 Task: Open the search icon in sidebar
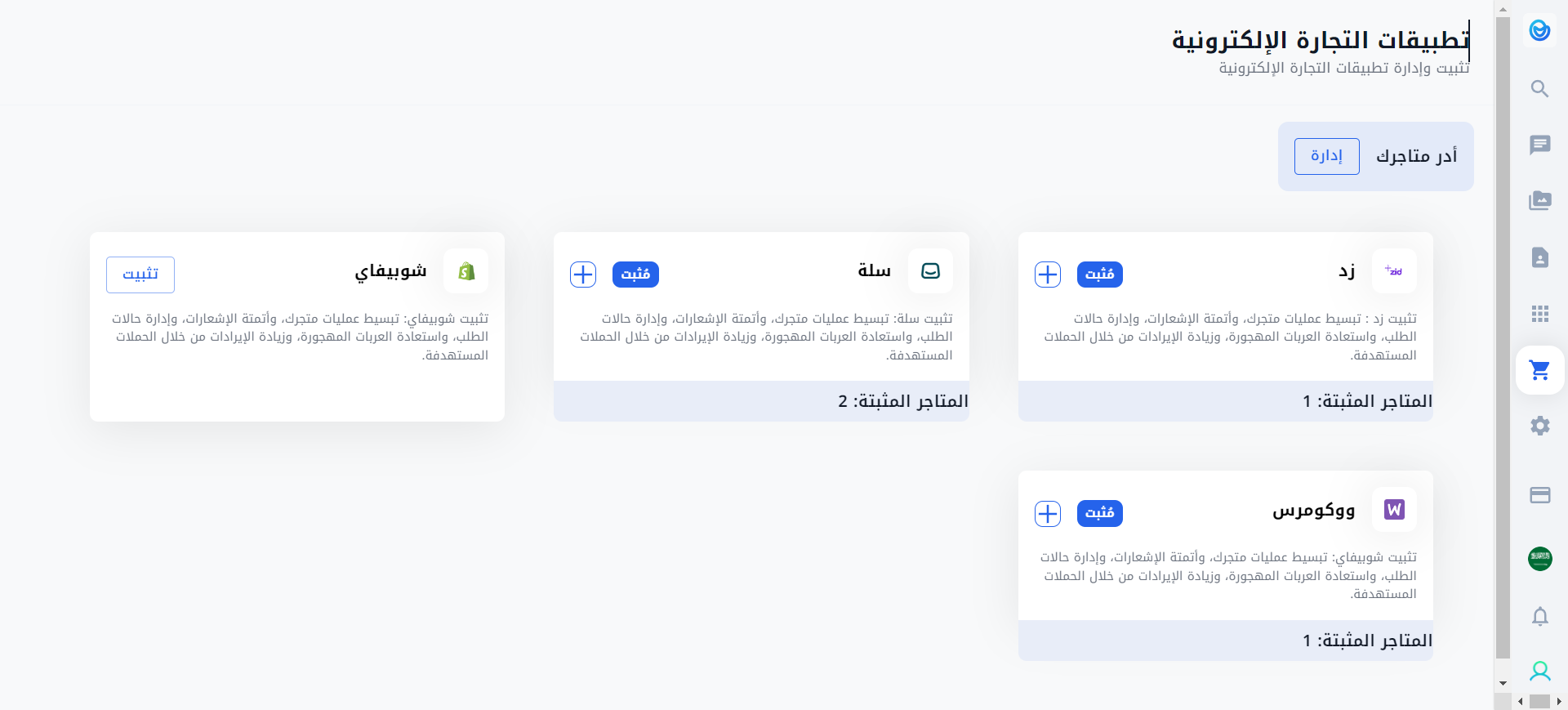[1539, 88]
